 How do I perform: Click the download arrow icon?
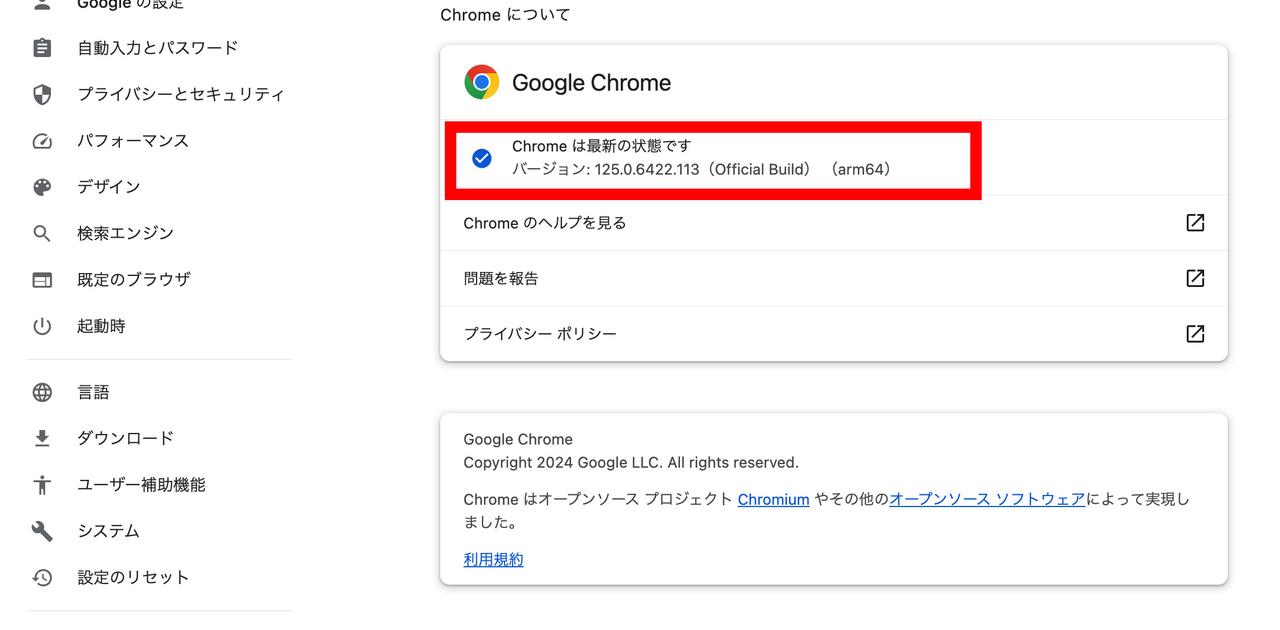(42, 438)
